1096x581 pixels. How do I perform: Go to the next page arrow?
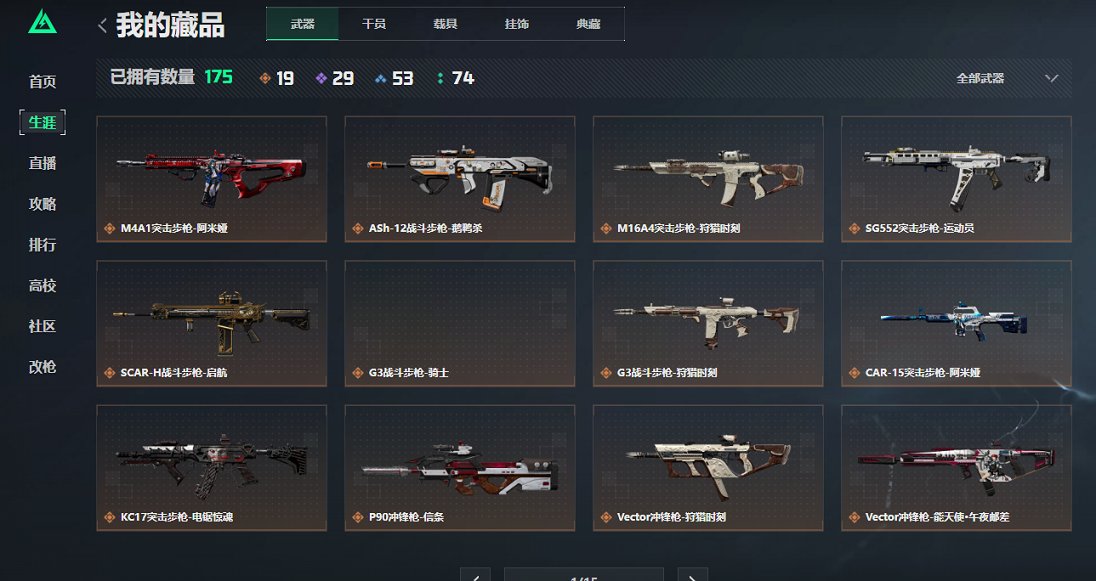pos(692,575)
